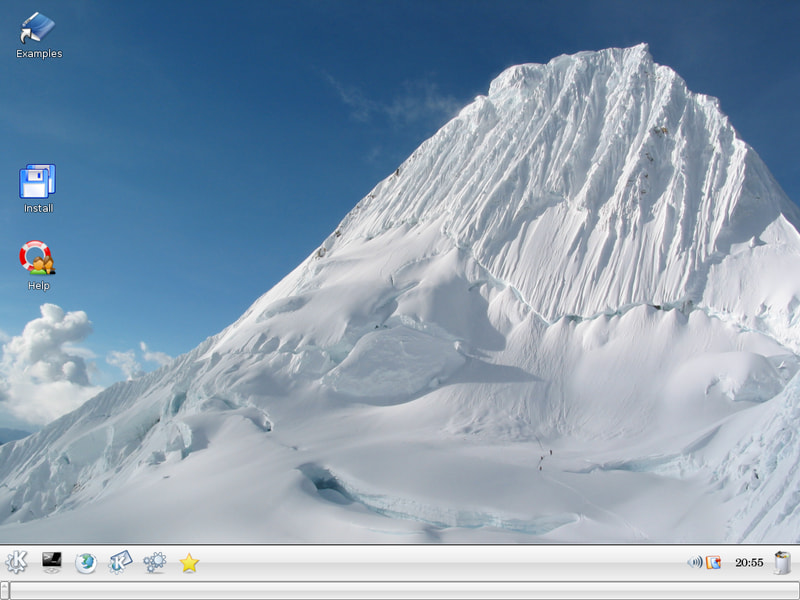800x600 pixels.
Task: Click the "Help" text label
Action: (x=39, y=286)
